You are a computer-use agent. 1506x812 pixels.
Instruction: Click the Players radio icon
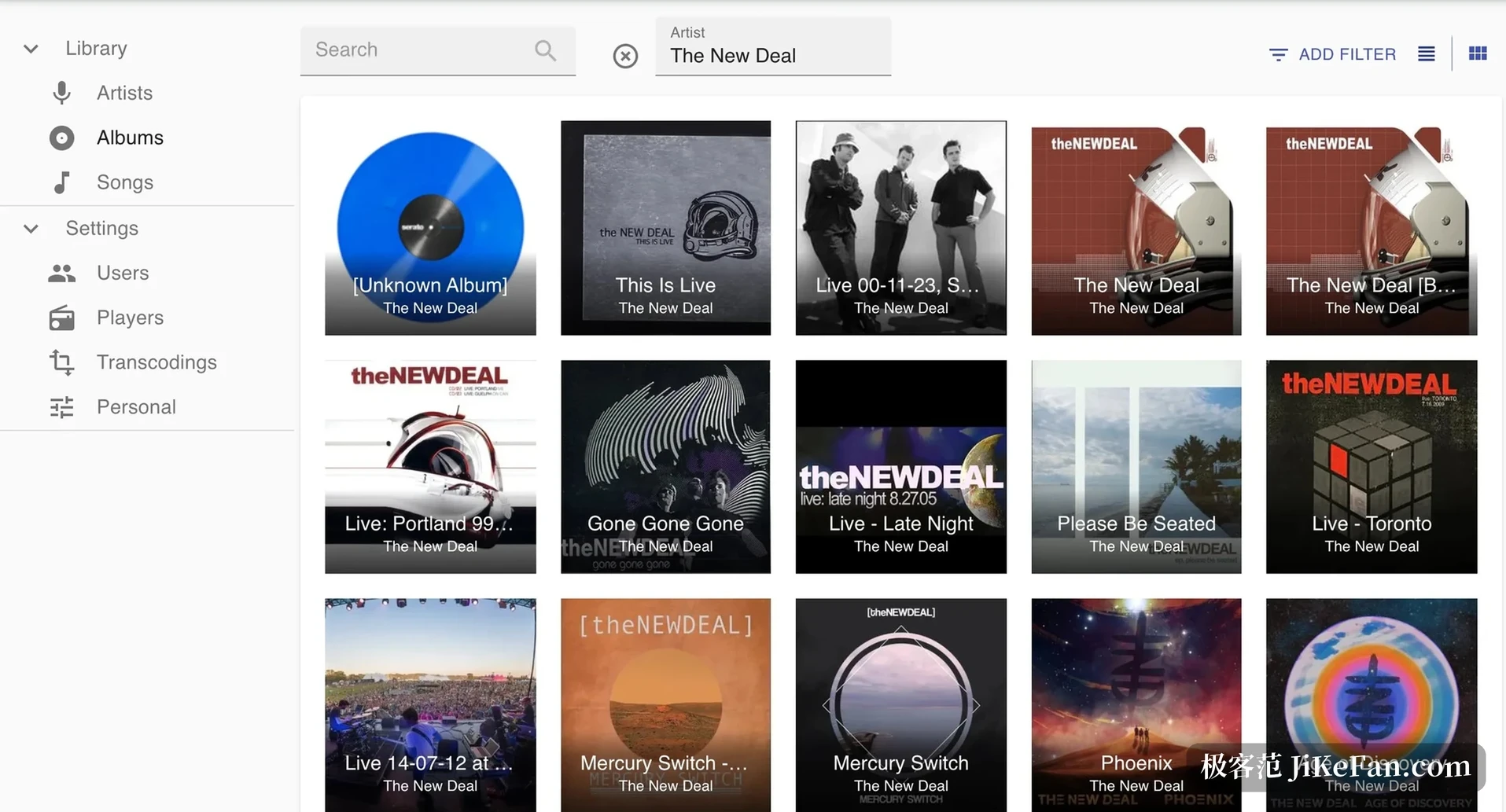[61, 318]
